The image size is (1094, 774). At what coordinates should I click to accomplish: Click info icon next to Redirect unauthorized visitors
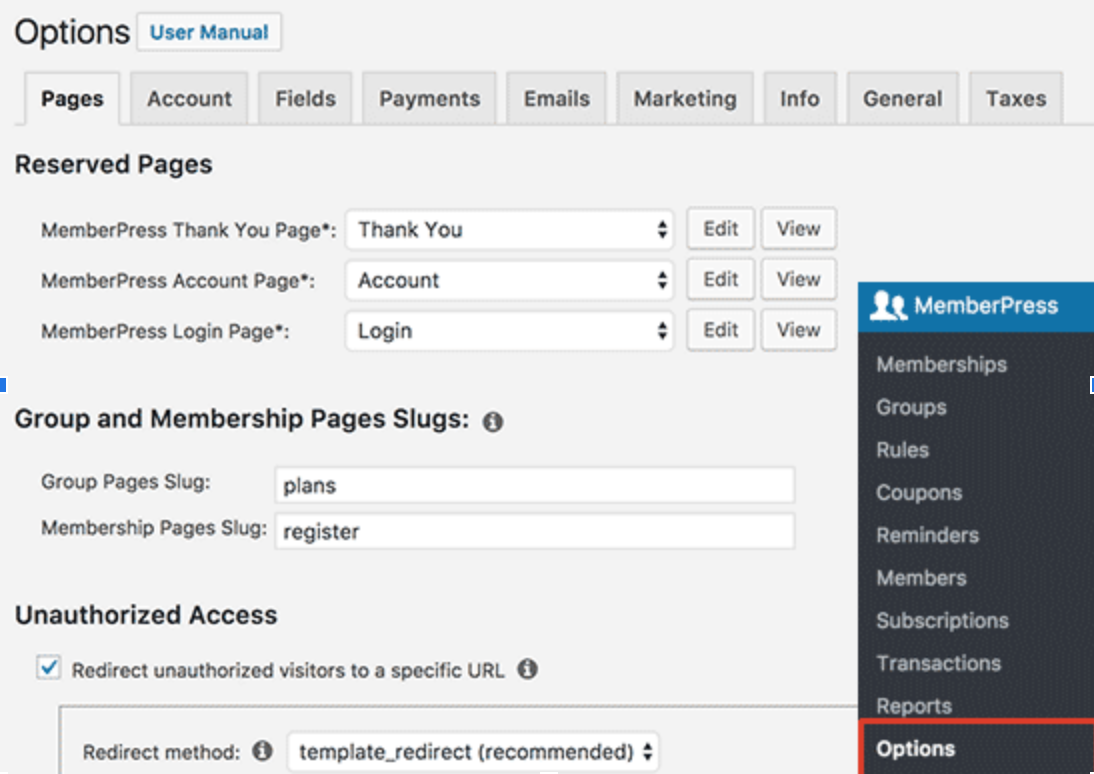[x=527, y=669]
